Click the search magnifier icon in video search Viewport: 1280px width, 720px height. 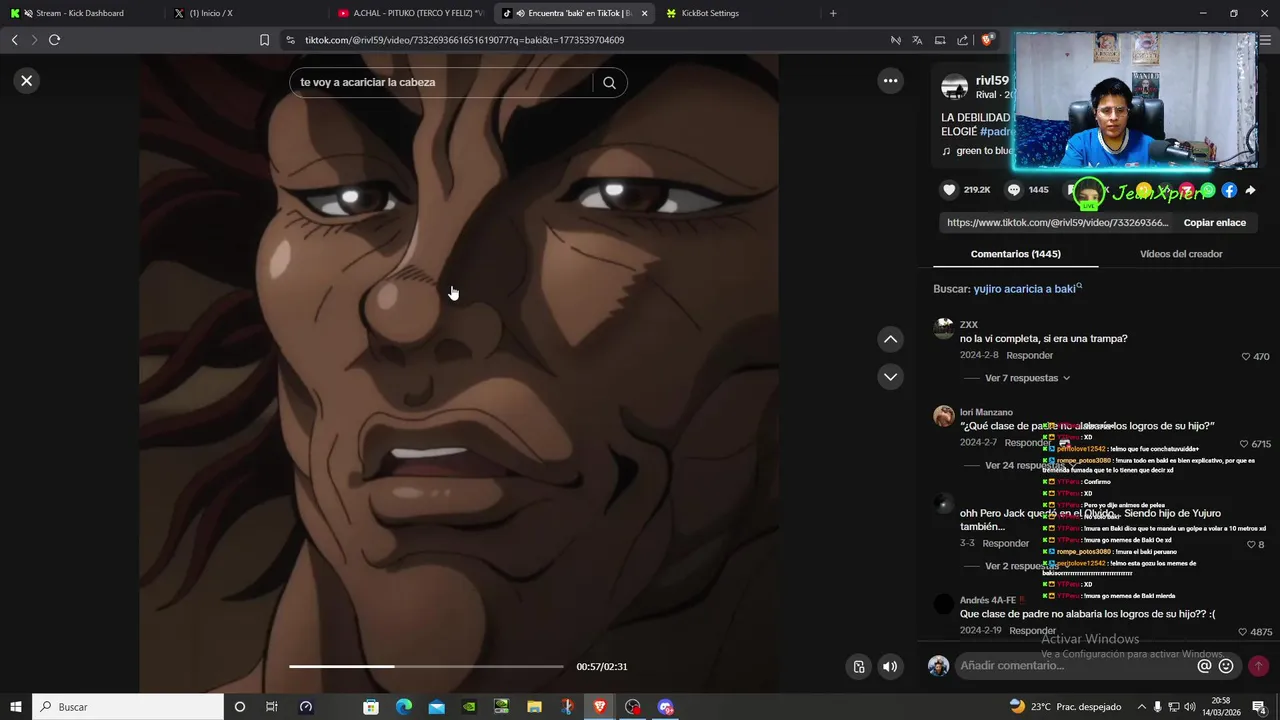609,83
